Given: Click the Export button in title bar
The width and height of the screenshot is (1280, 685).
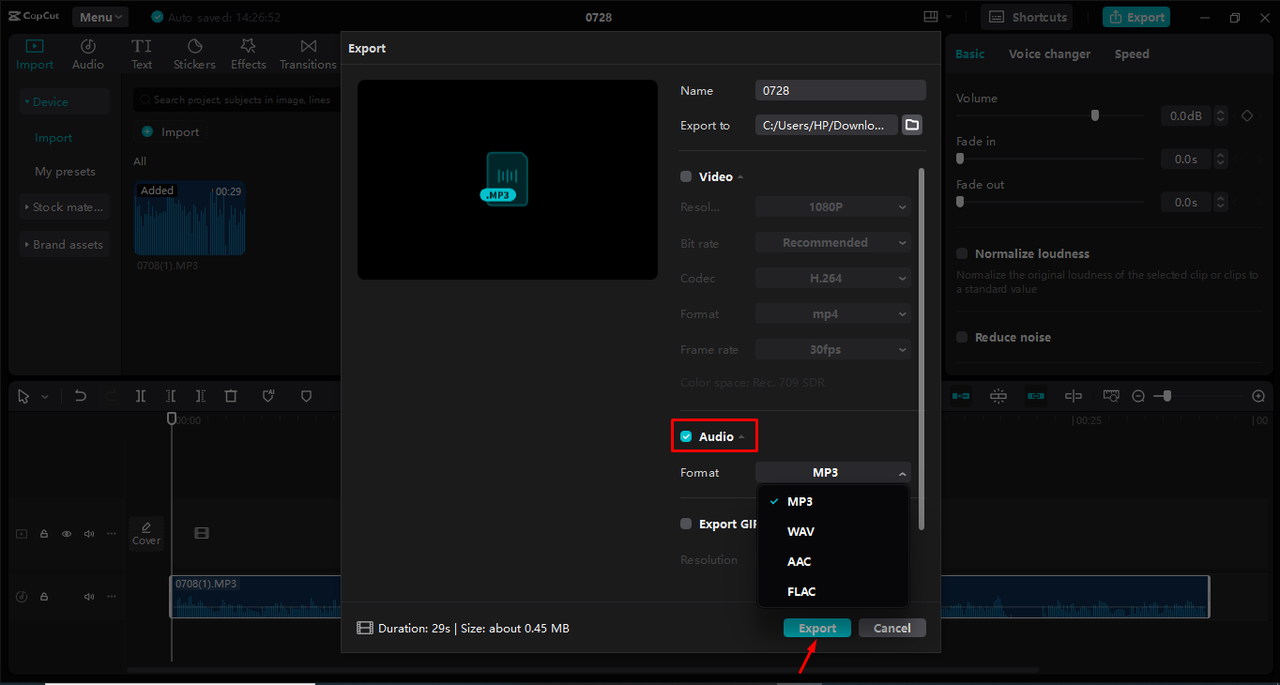Looking at the screenshot, I should point(1136,17).
